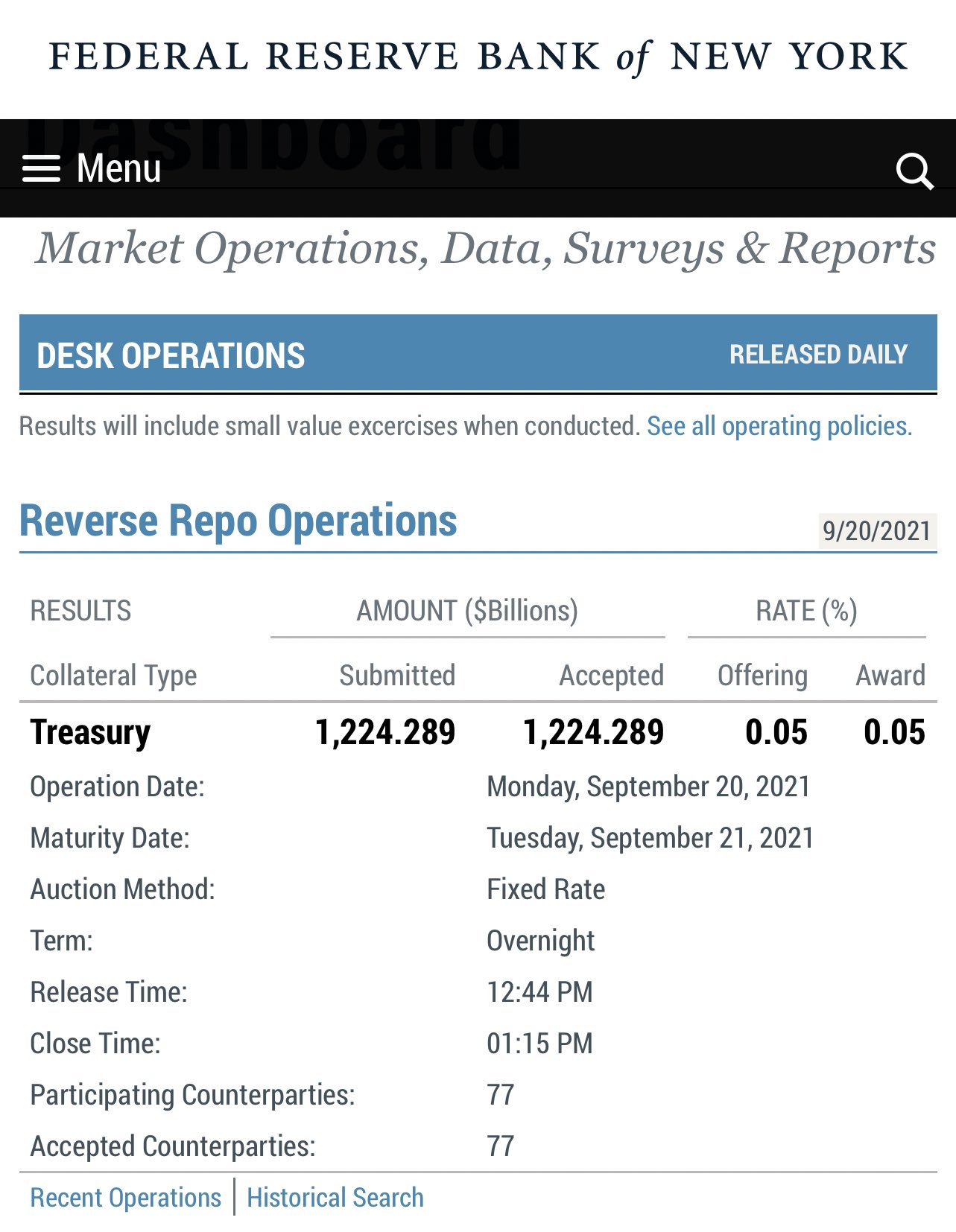This screenshot has height=1232, width=956.
Task: Click the Award rate column header
Action: tap(890, 676)
